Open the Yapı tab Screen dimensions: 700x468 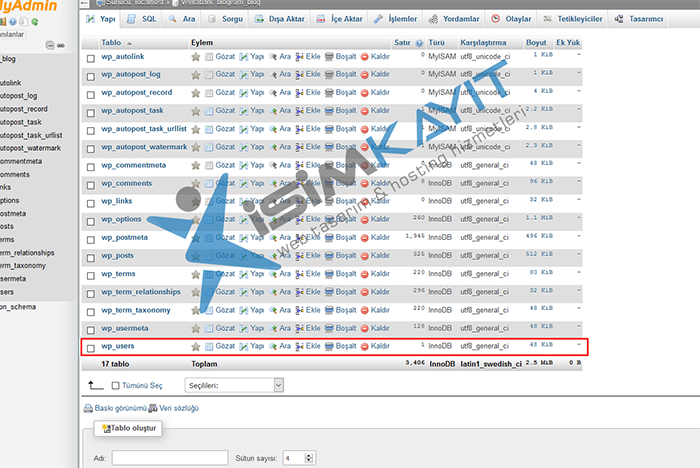tap(101, 19)
